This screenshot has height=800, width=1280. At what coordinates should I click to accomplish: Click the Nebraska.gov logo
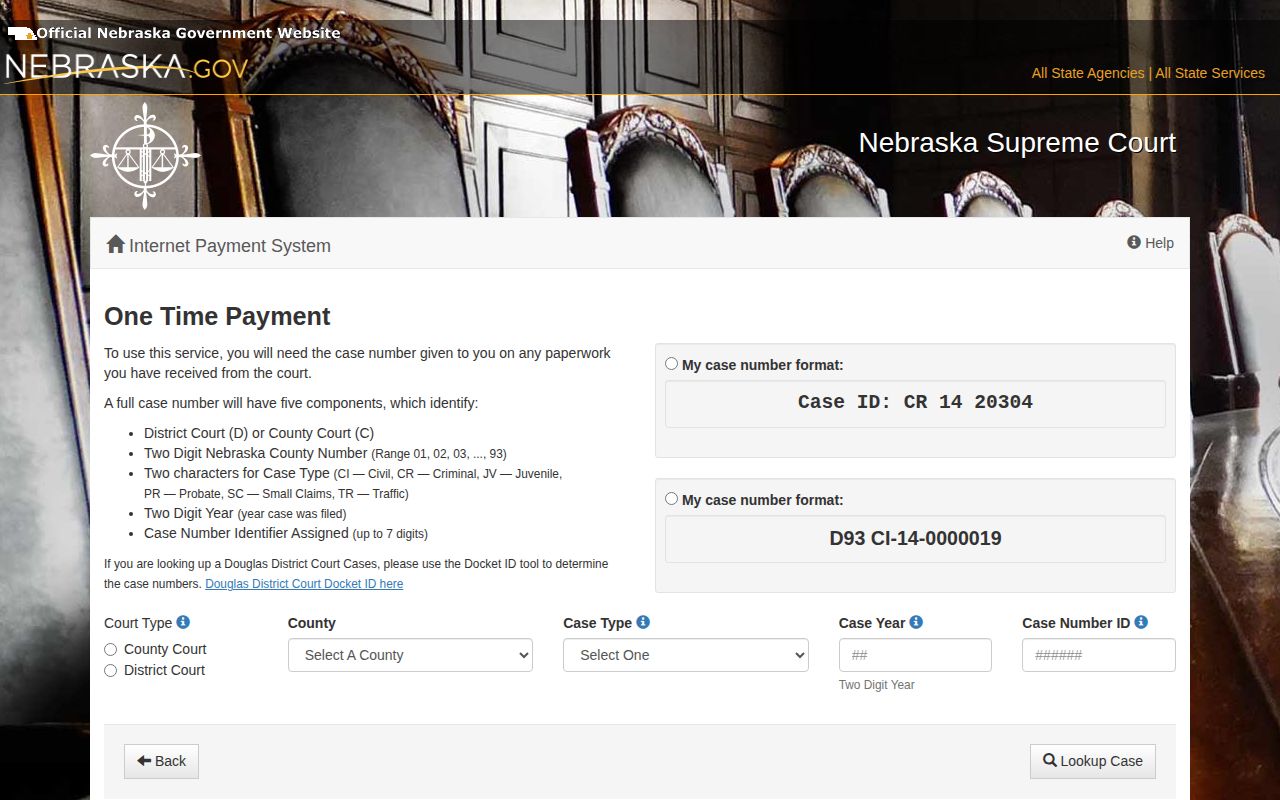tap(125, 67)
